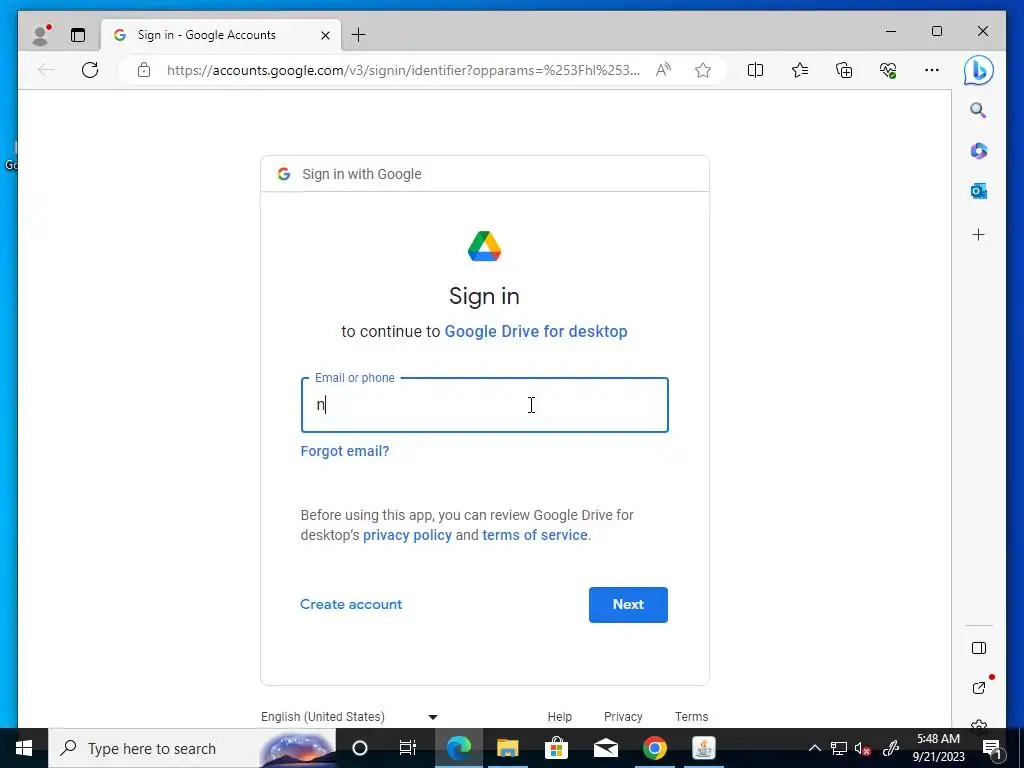Expand the English (United States) language dropdown
This screenshot has width=1024, height=768.
click(349, 716)
